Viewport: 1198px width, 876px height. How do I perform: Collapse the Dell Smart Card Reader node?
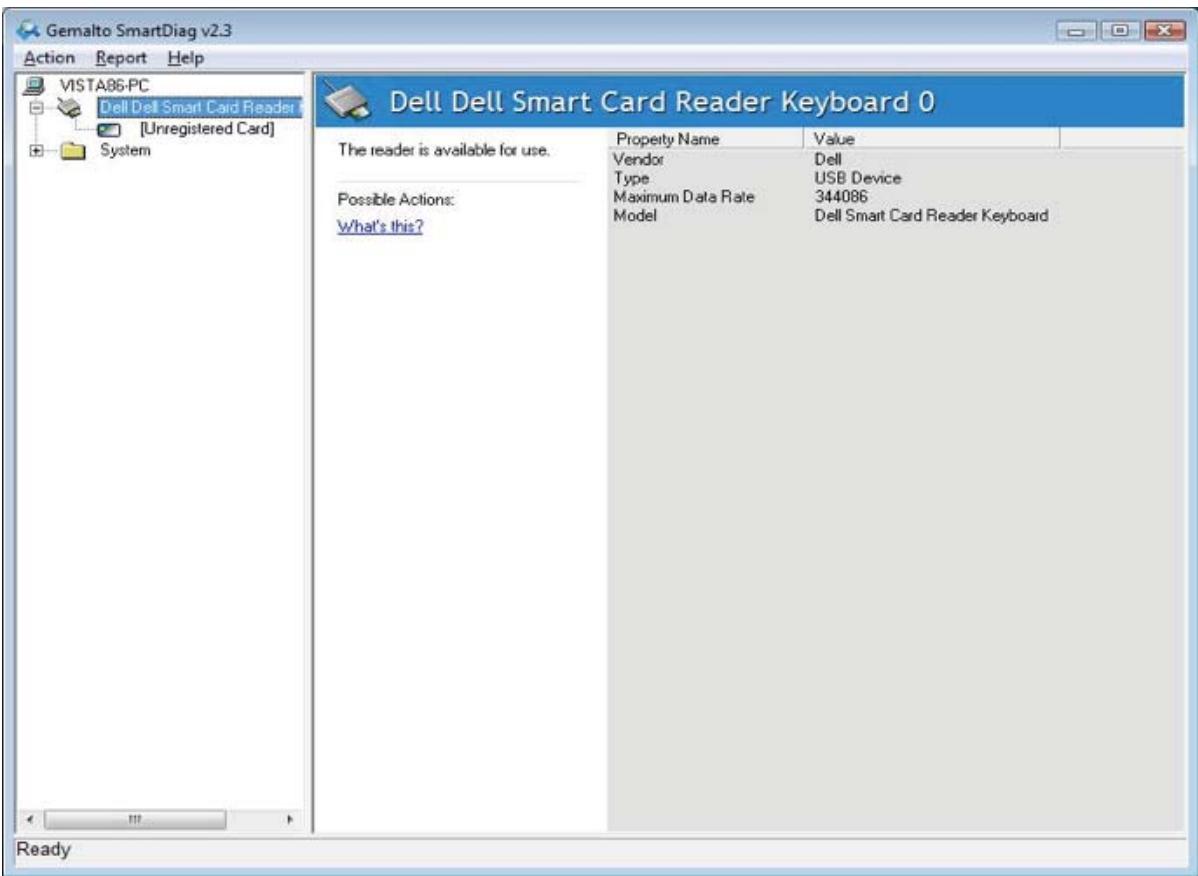pyautogui.click(x=36, y=108)
